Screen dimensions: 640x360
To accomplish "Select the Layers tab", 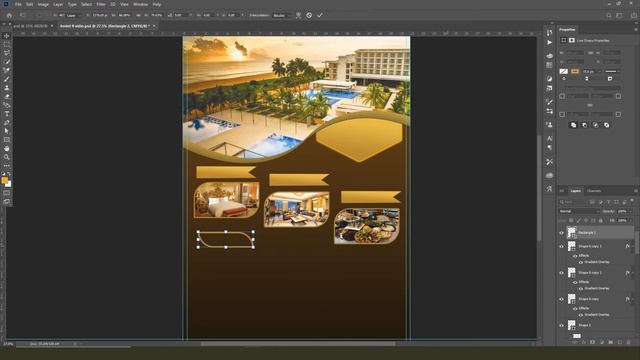I will coord(576,191).
